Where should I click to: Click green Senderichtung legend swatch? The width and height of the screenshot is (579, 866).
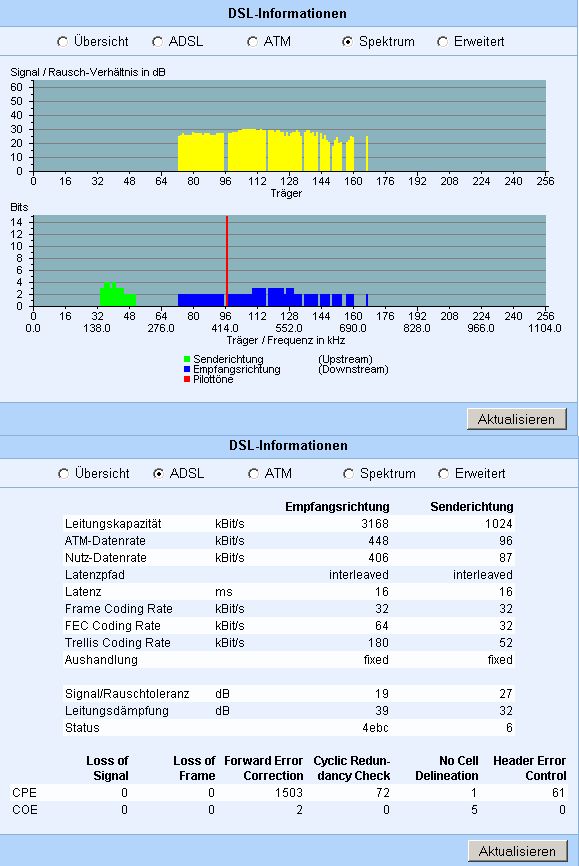187,359
